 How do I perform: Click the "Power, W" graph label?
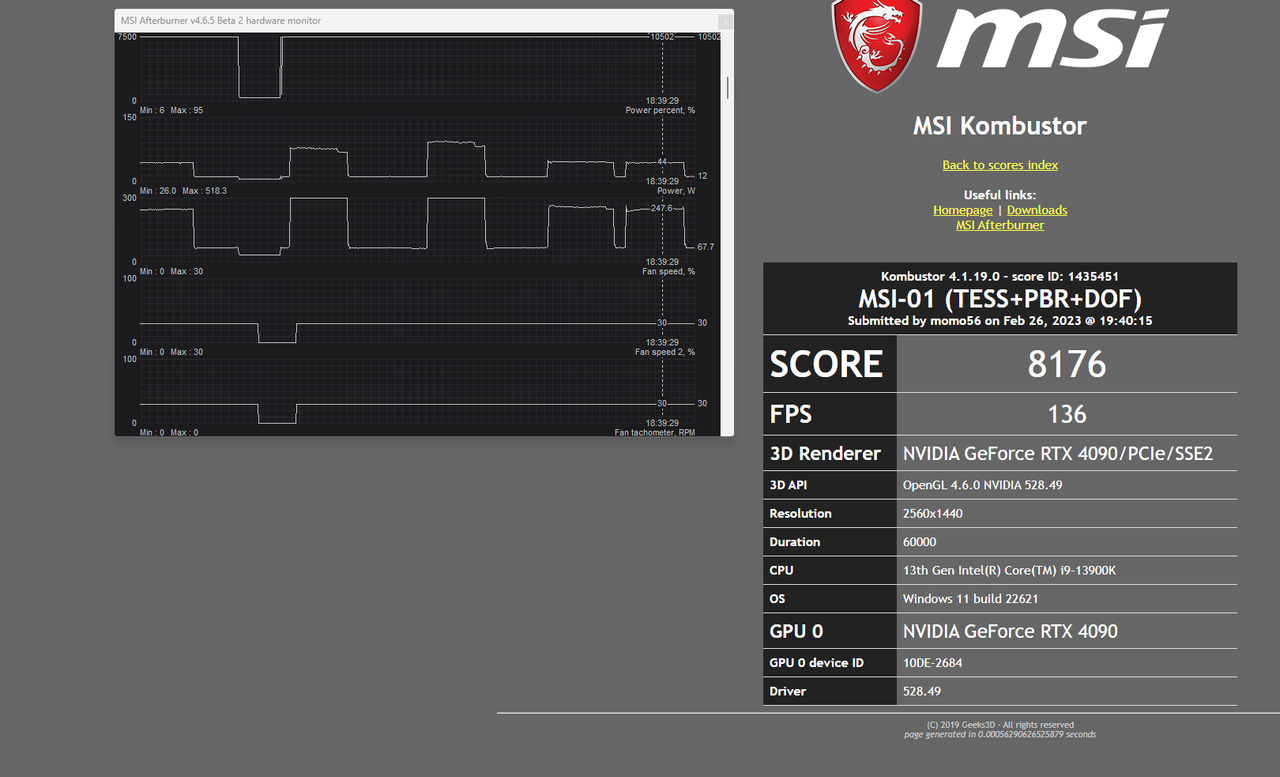(676, 190)
